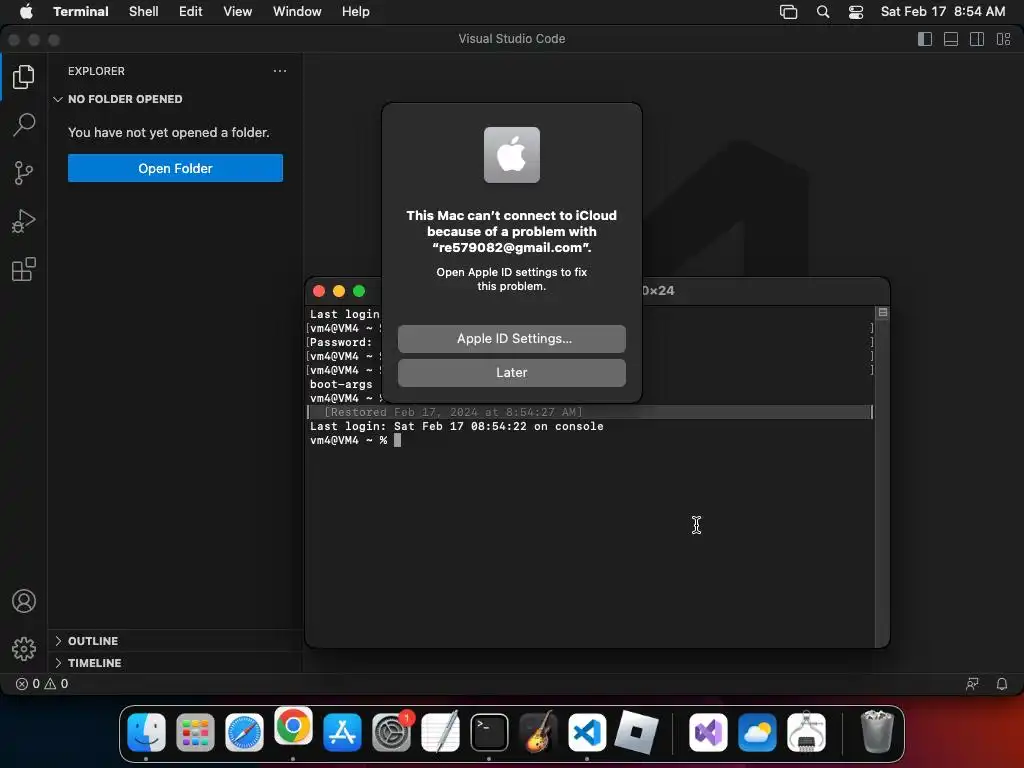The width and height of the screenshot is (1024, 768).
Task: Click the Password: line in Terminal
Action: click(x=341, y=342)
